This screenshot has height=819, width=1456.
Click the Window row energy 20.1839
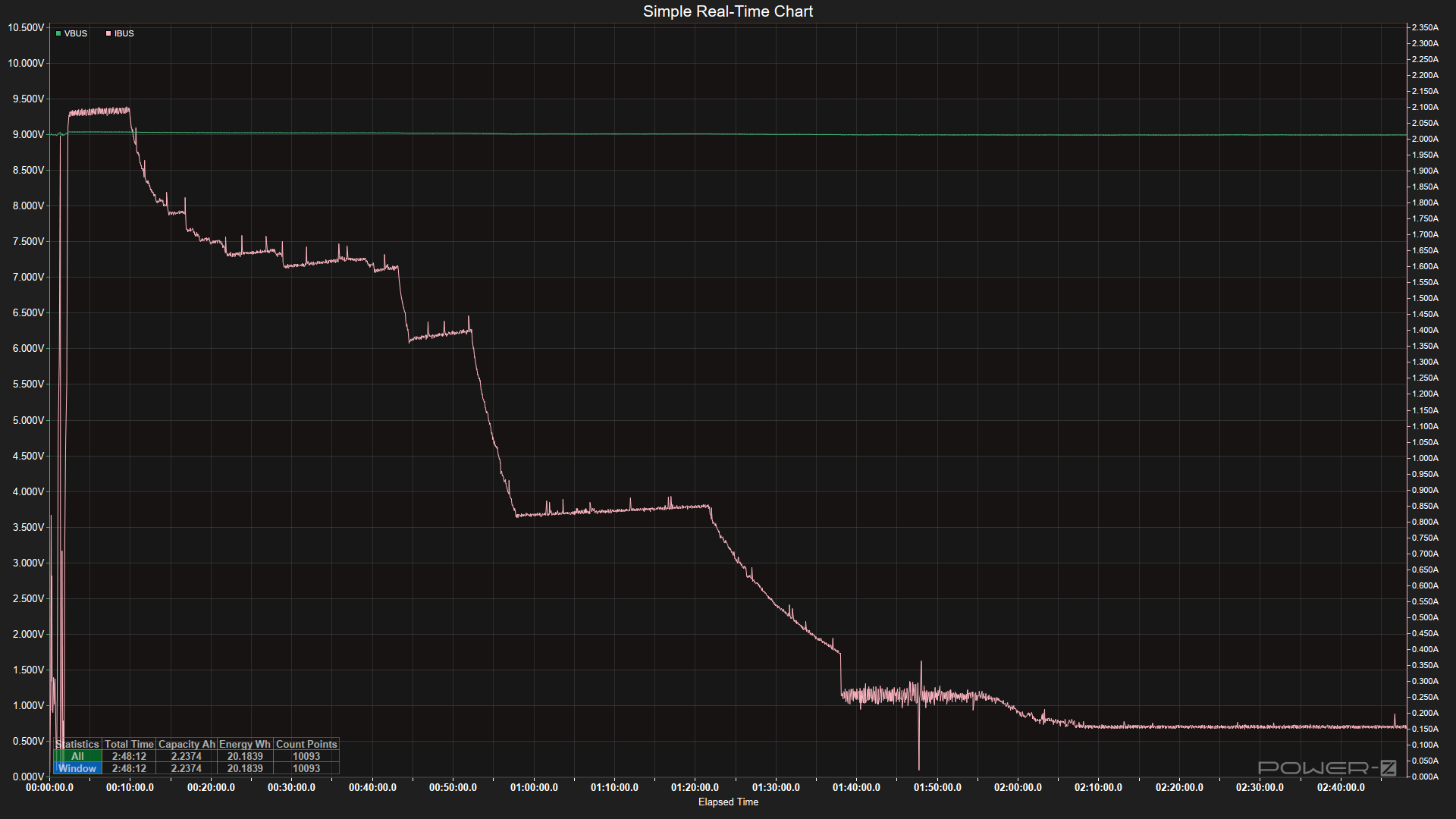click(x=245, y=768)
